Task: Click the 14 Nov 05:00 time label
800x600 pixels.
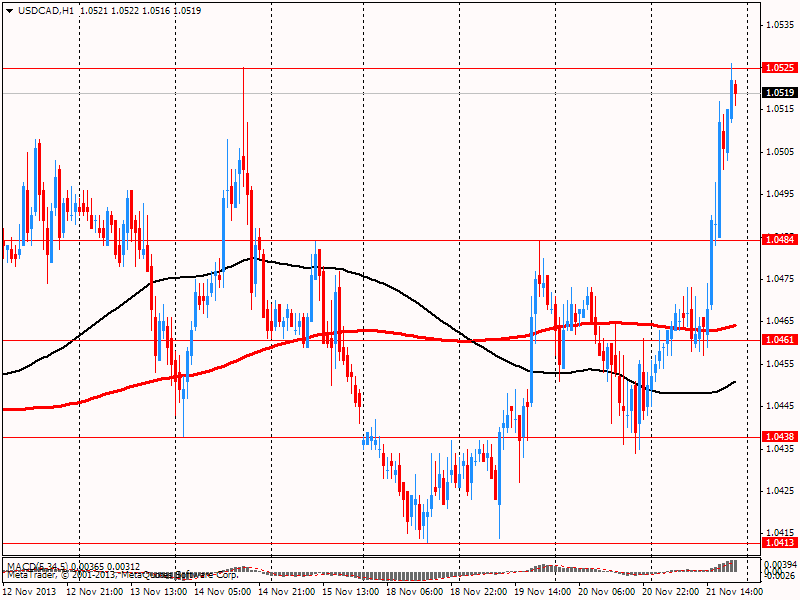Action: pos(223,592)
